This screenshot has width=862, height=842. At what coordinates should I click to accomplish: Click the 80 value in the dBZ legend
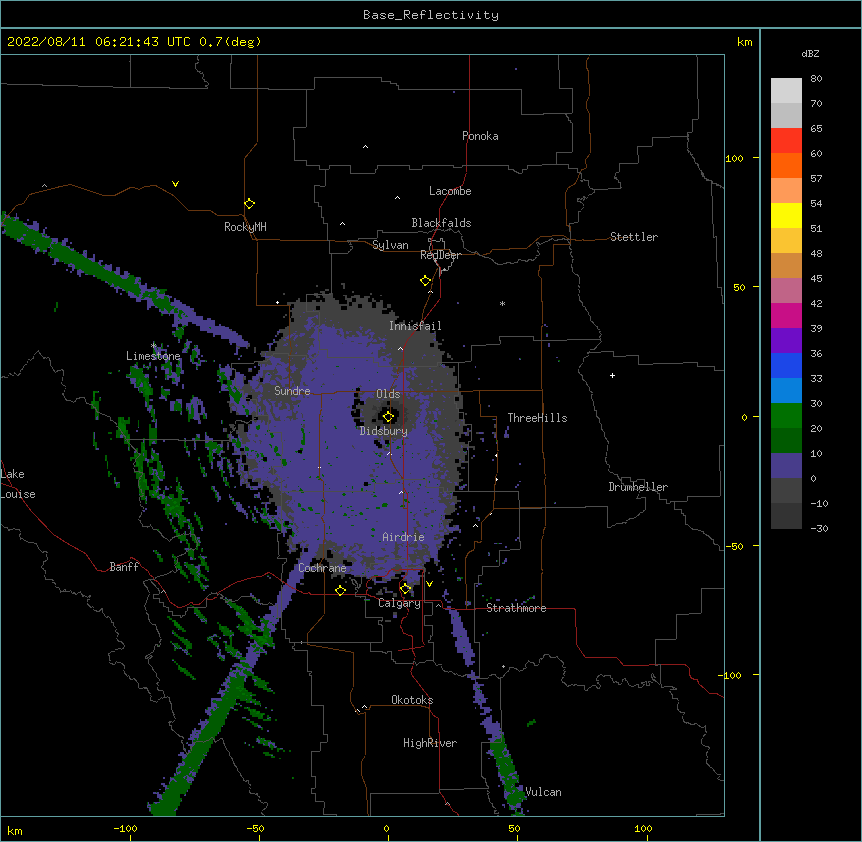tap(816, 79)
